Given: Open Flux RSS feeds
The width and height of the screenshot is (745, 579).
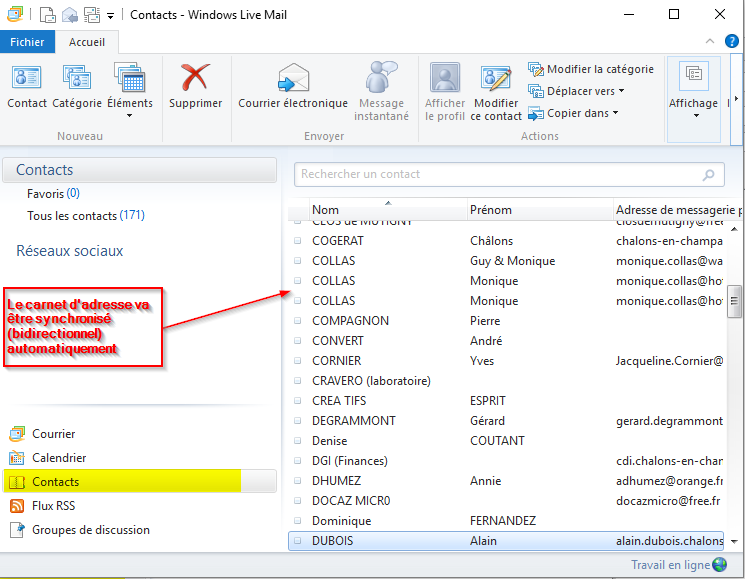Looking at the screenshot, I should [x=53, y=506].
